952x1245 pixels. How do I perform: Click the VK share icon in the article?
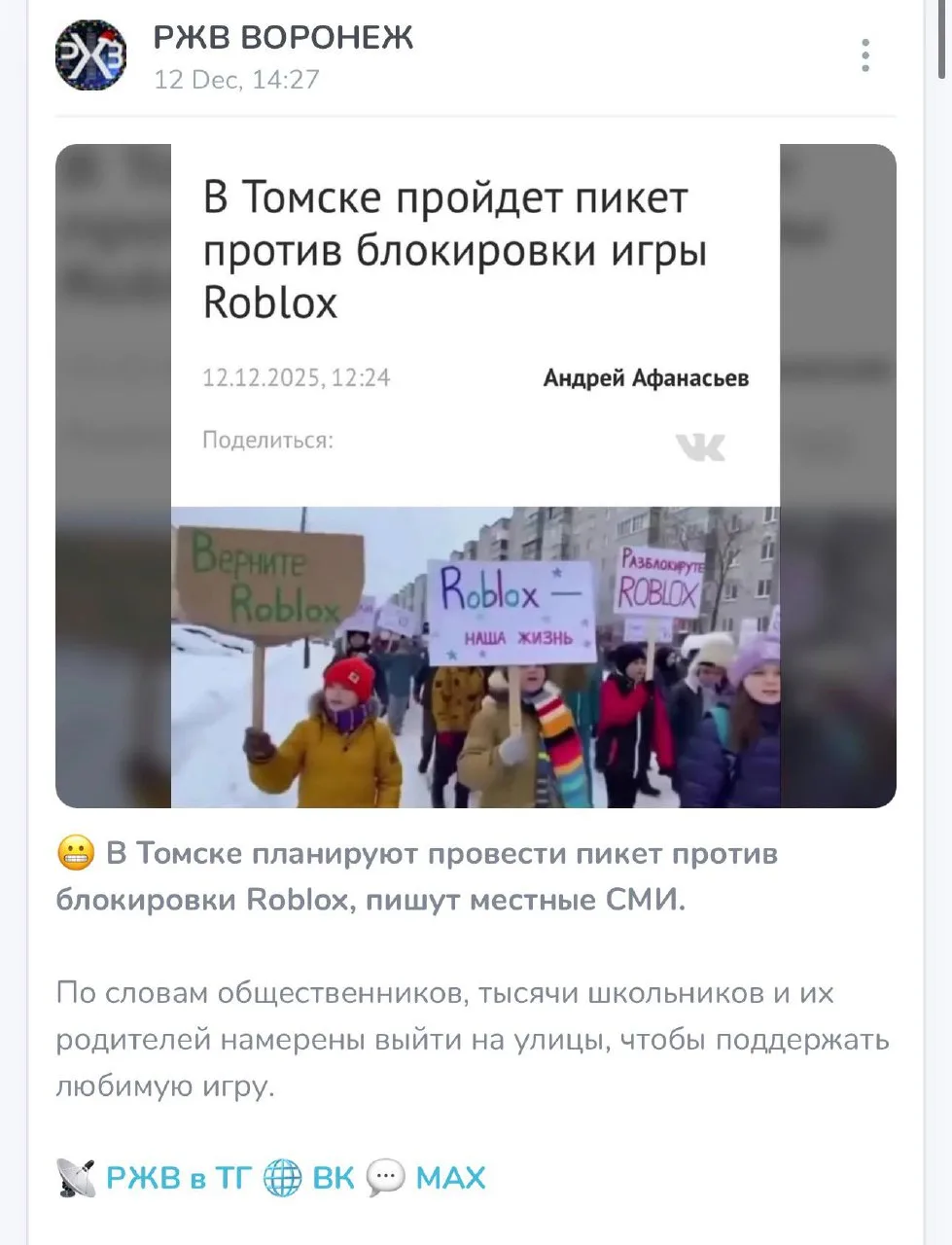[700, 446]
